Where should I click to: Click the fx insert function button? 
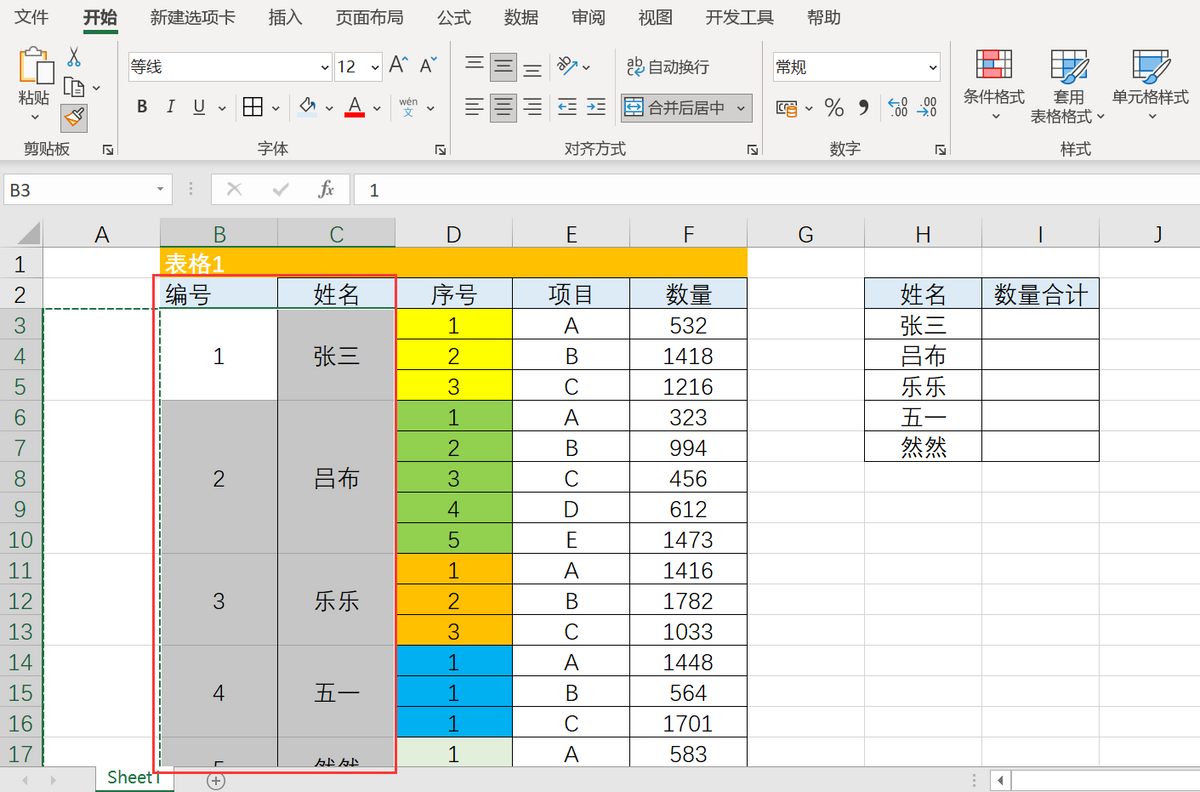[326, 189]
